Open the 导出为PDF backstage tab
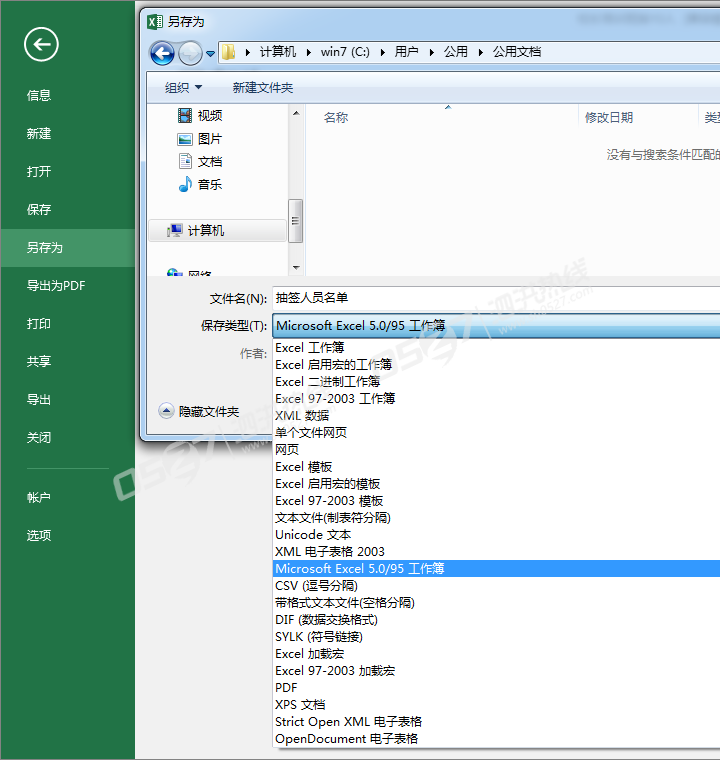The image size is (720, 760). coord(56,286)
